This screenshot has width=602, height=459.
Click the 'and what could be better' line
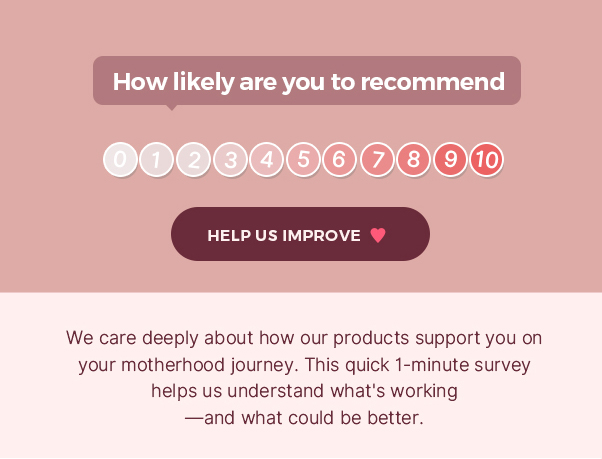point(304,418)
